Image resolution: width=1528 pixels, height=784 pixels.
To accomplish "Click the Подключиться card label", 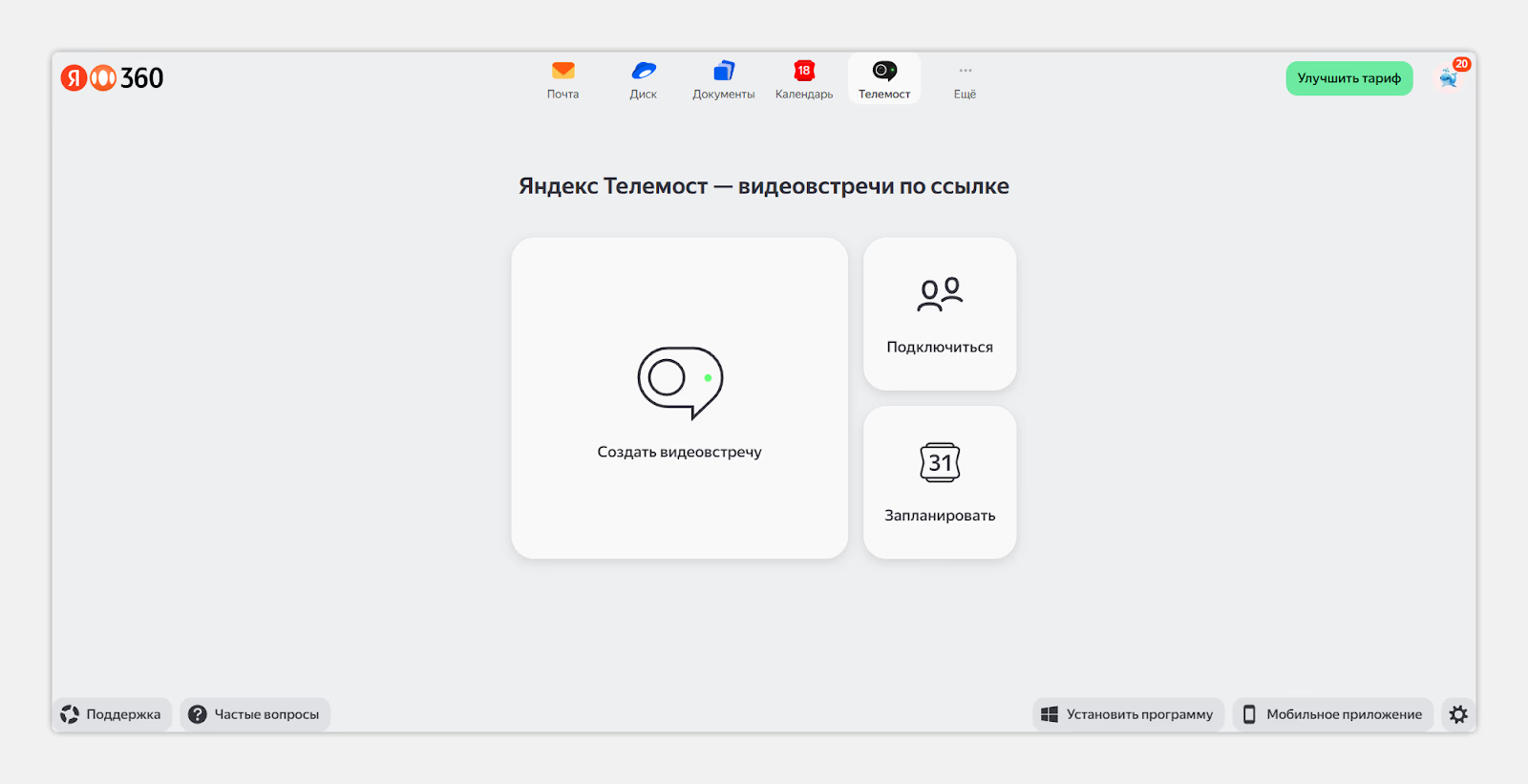I will coord(940,348).
